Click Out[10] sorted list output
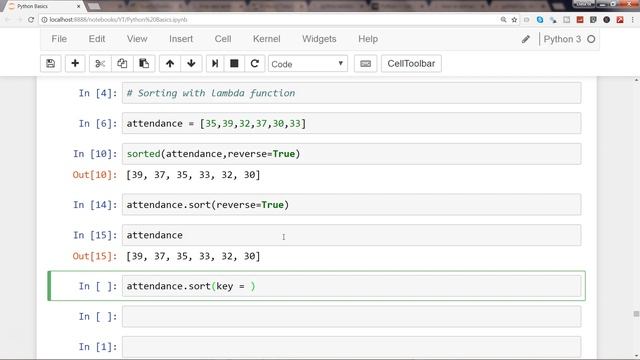Viewport: 640px width, 360px height. point(193,175)
